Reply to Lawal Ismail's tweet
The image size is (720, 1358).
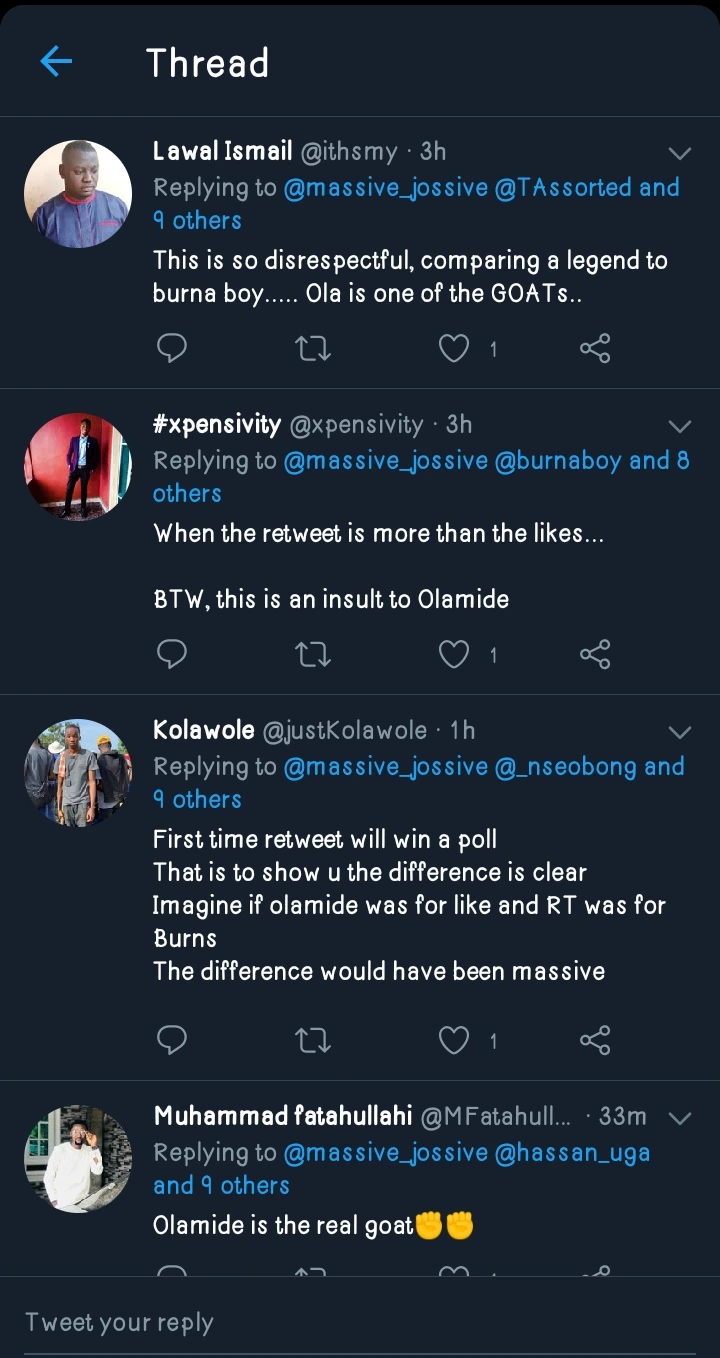pos(172,348)
